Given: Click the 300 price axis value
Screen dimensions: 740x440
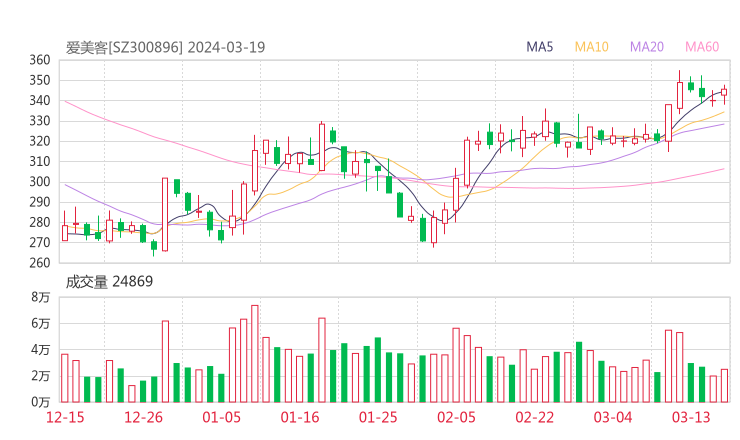Looking at the screenshot, I should tap(40, 182).
